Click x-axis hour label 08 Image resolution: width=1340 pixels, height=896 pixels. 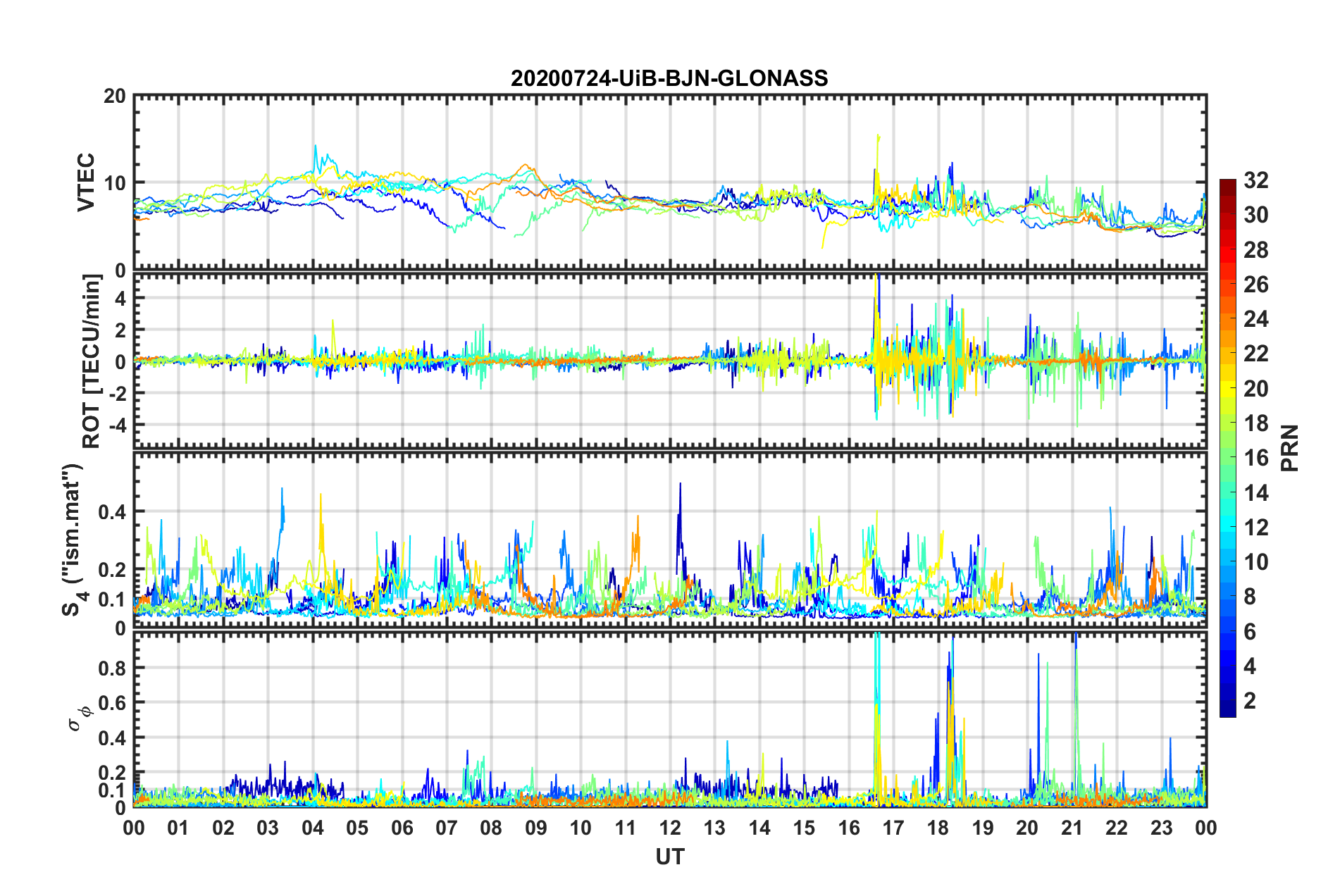click(x=491, y=828)
